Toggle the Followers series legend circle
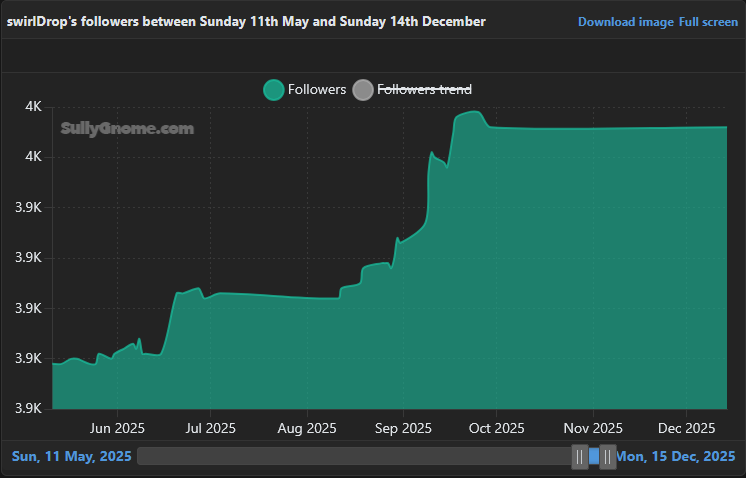Screen dimensions: 746x478 point(274,90)
